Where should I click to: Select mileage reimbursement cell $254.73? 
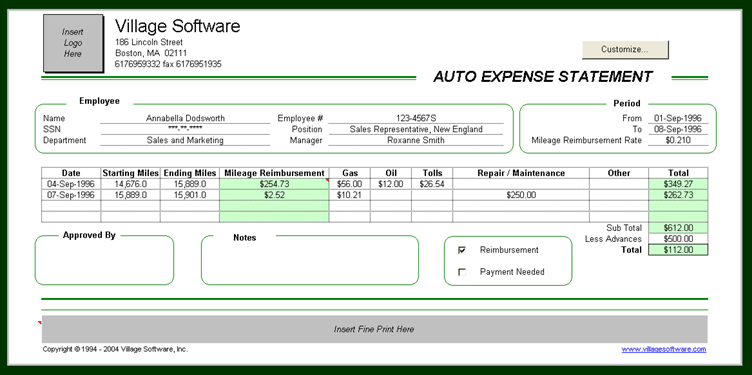click(274, 184)
